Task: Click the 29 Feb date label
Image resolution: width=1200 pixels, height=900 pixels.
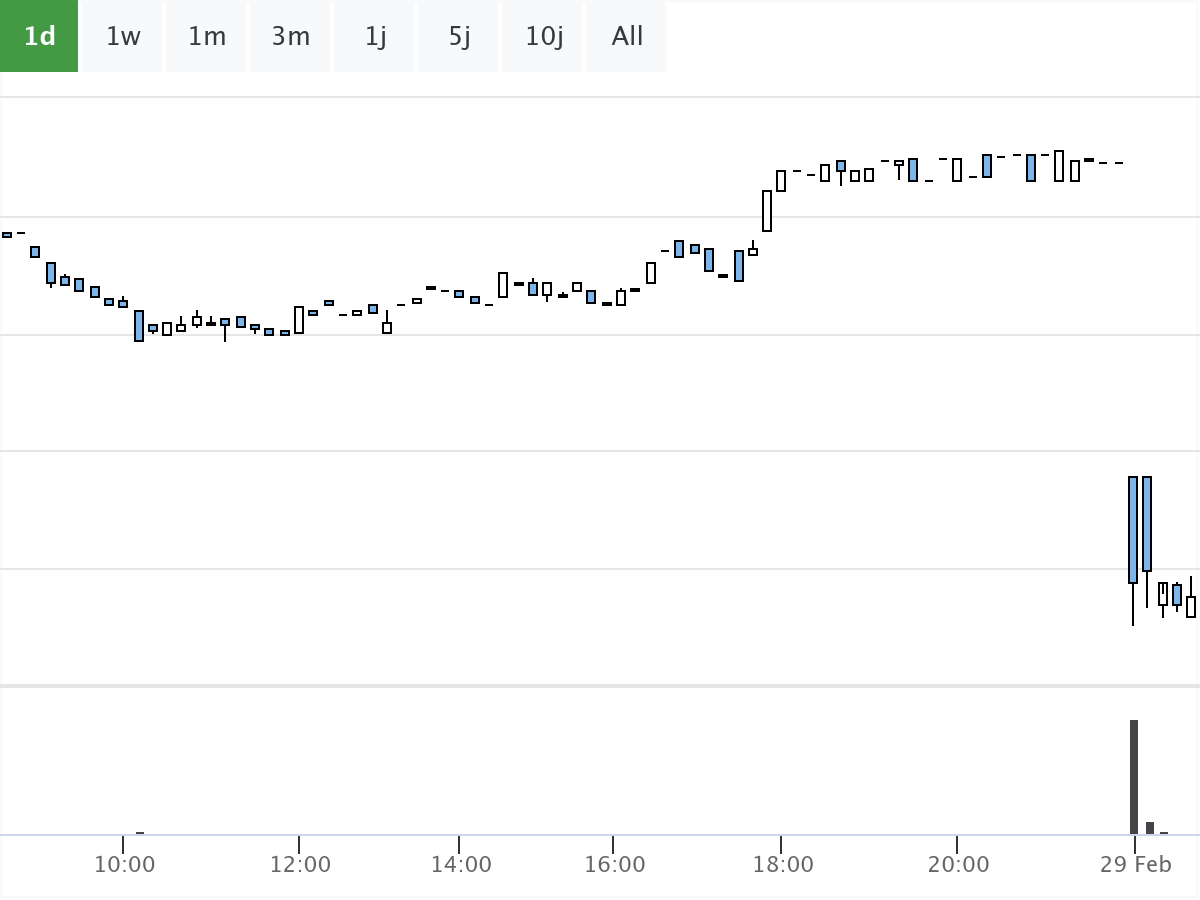Action: (1135, 864)
